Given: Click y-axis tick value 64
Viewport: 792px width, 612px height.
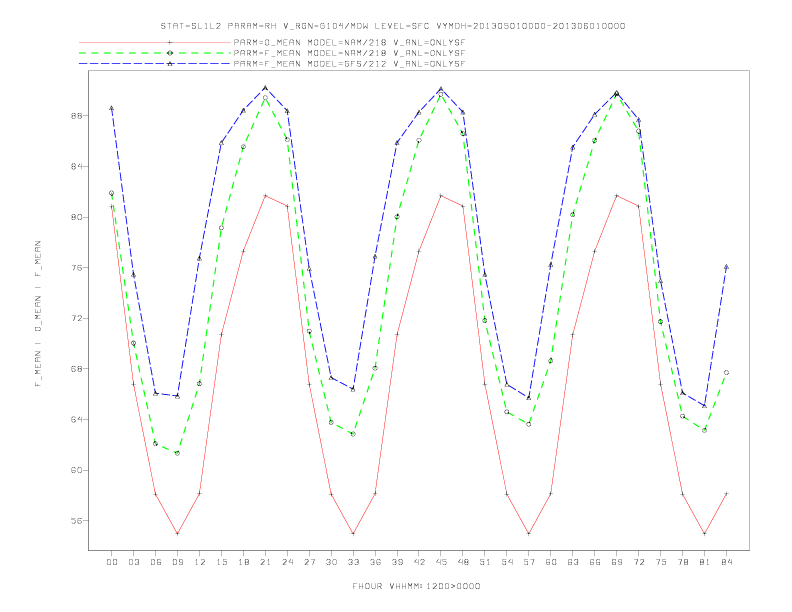Looking at the screenshot, I should click(x=77, y=419).
